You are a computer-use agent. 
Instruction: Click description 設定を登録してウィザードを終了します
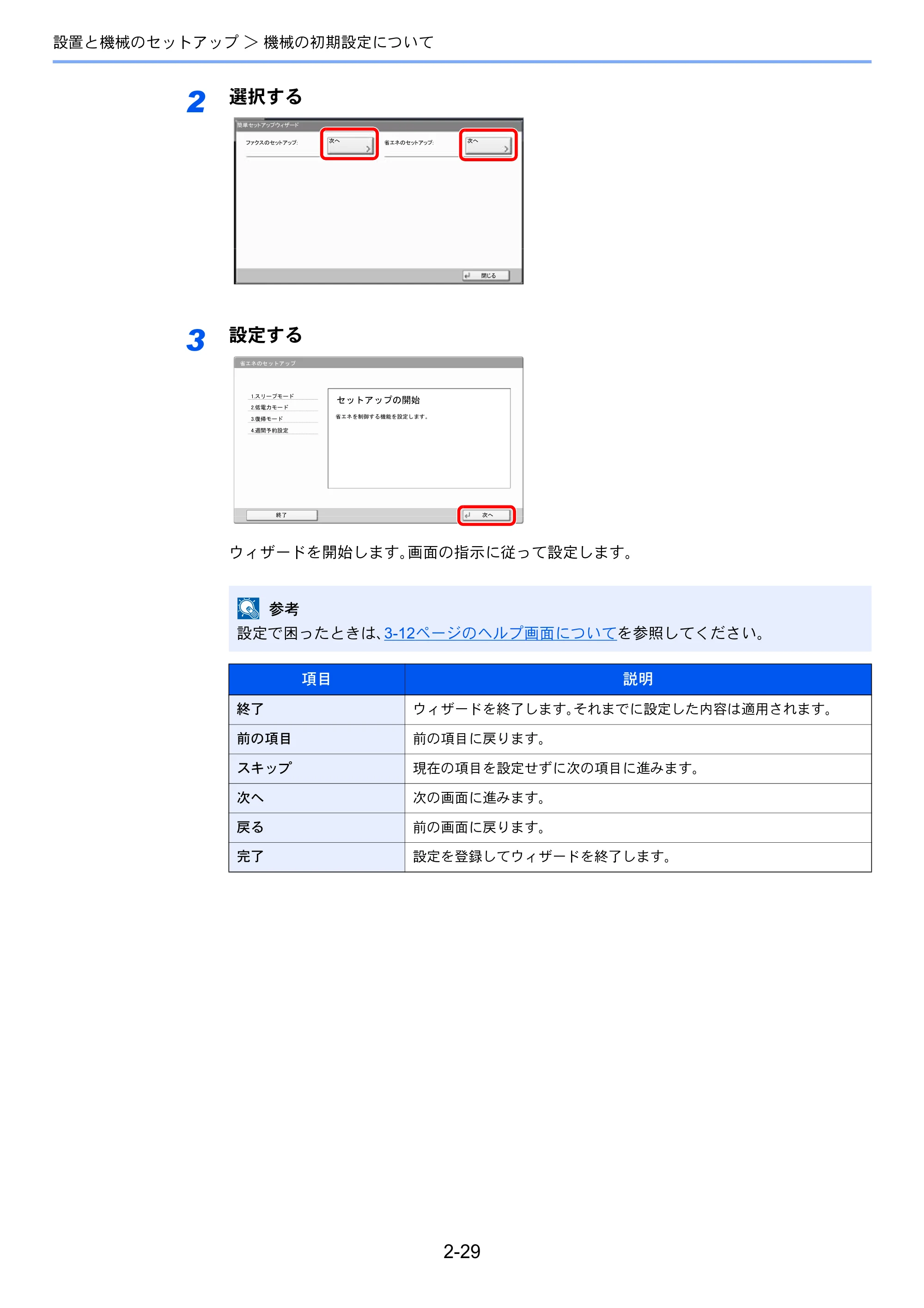pos(542,856)
